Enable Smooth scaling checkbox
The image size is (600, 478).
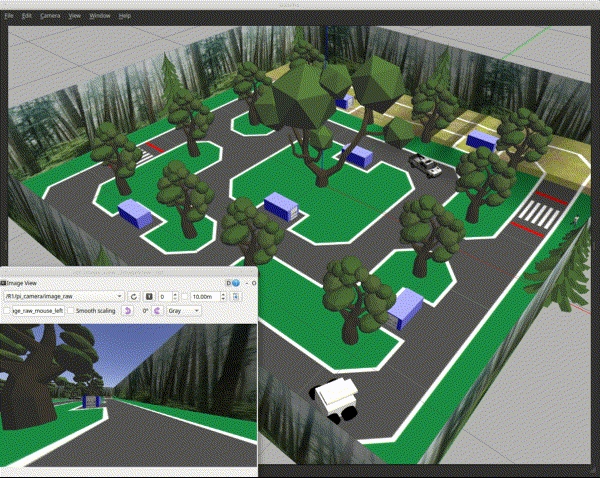point(72,311)
